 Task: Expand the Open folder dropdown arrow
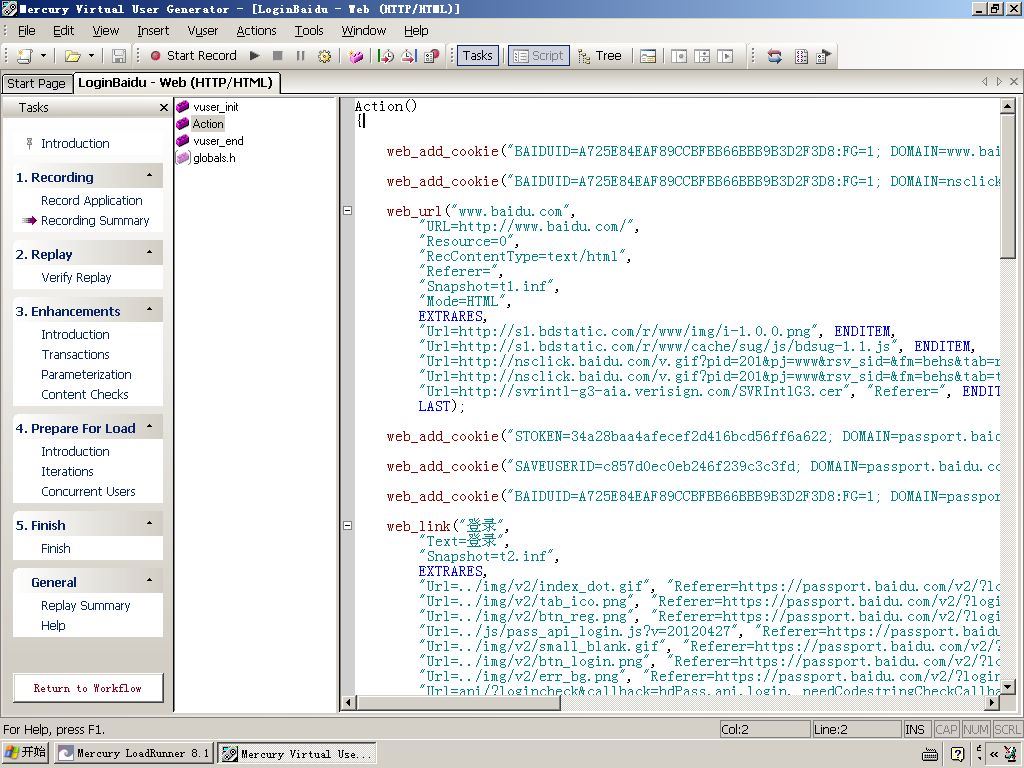coord(91,56)
